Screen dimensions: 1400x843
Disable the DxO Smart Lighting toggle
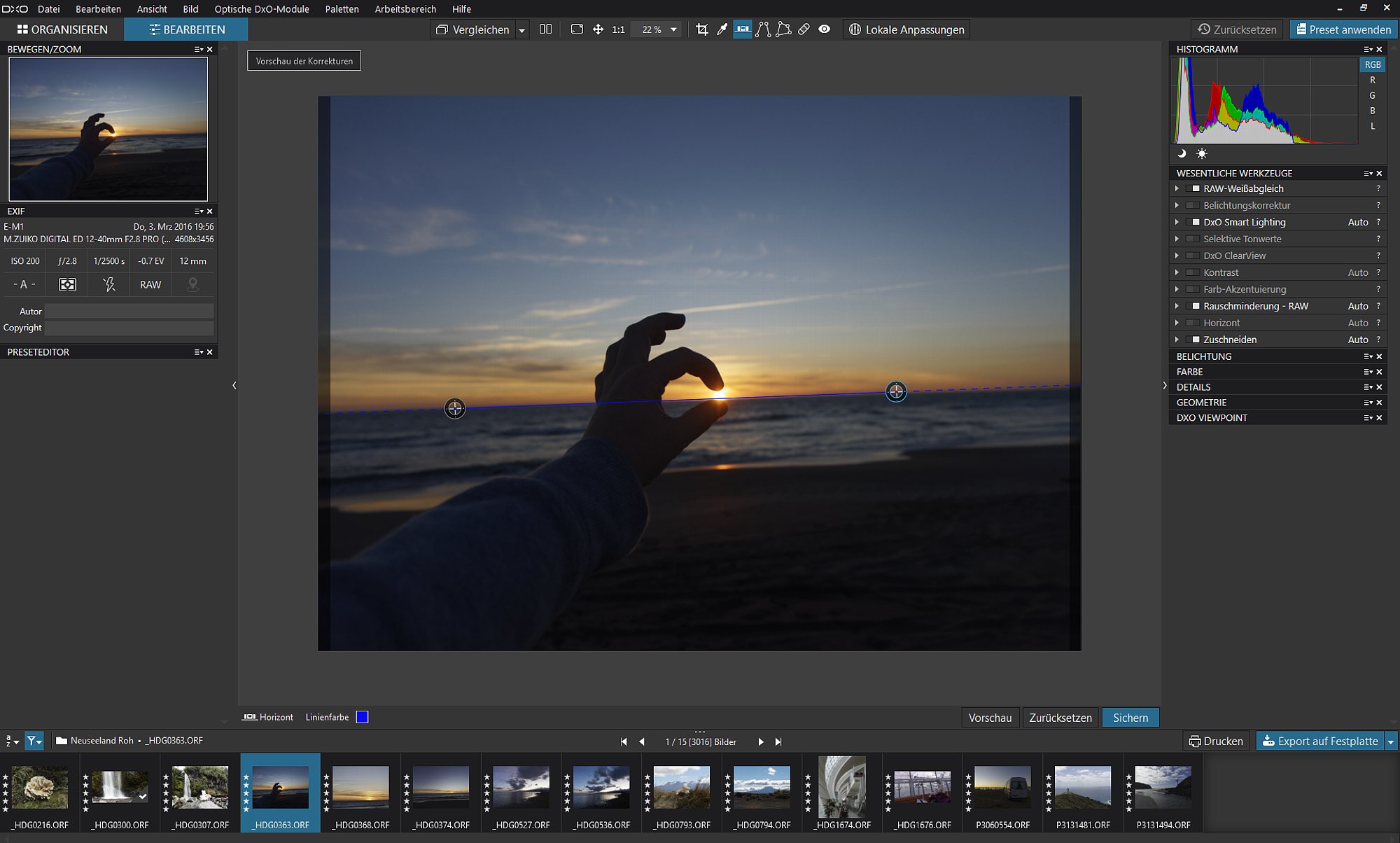pyautogui.click(x=1193, y=222)
